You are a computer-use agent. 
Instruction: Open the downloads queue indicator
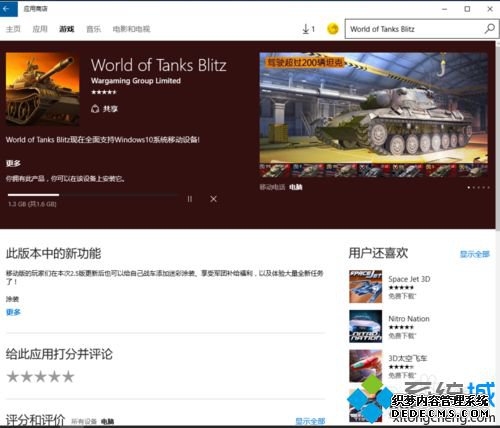308,29
